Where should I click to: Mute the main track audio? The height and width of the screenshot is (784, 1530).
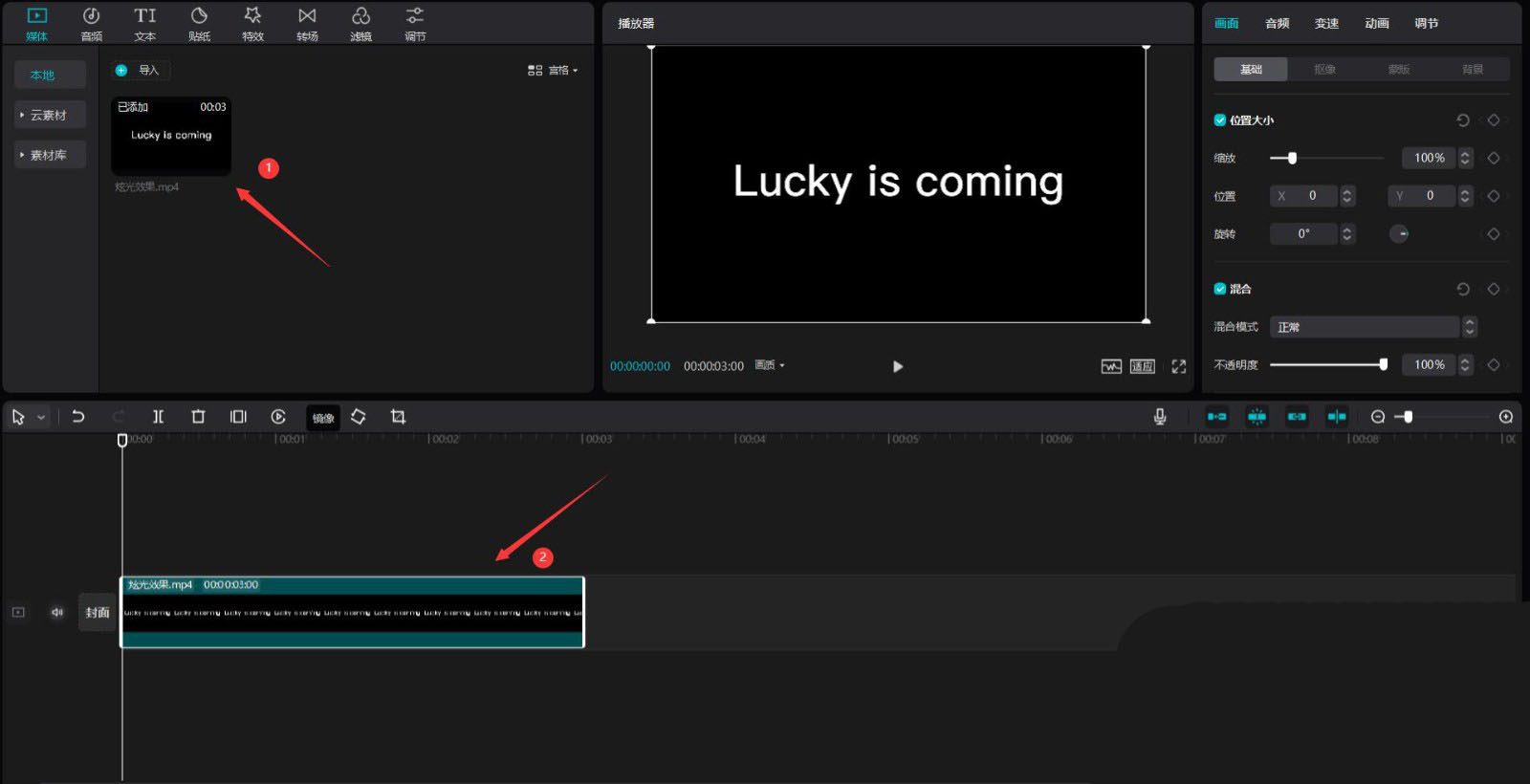[57, 612]
